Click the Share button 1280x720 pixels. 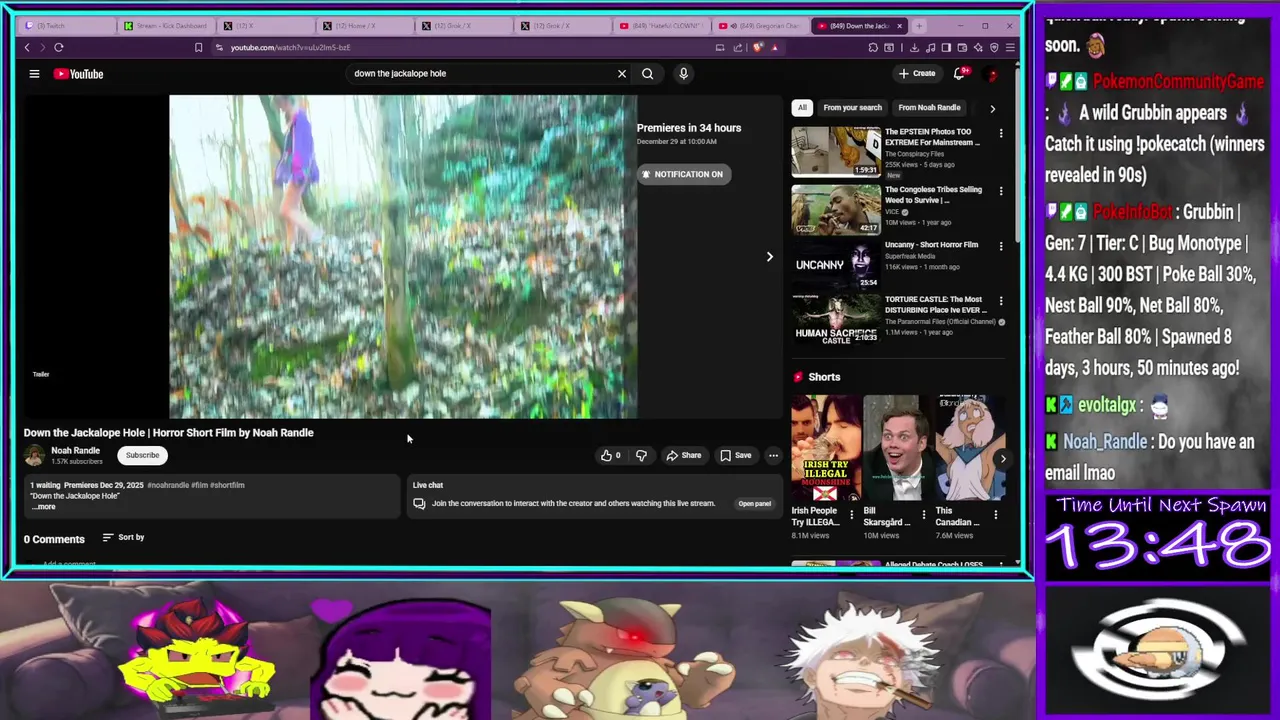[x=684, y=455]
